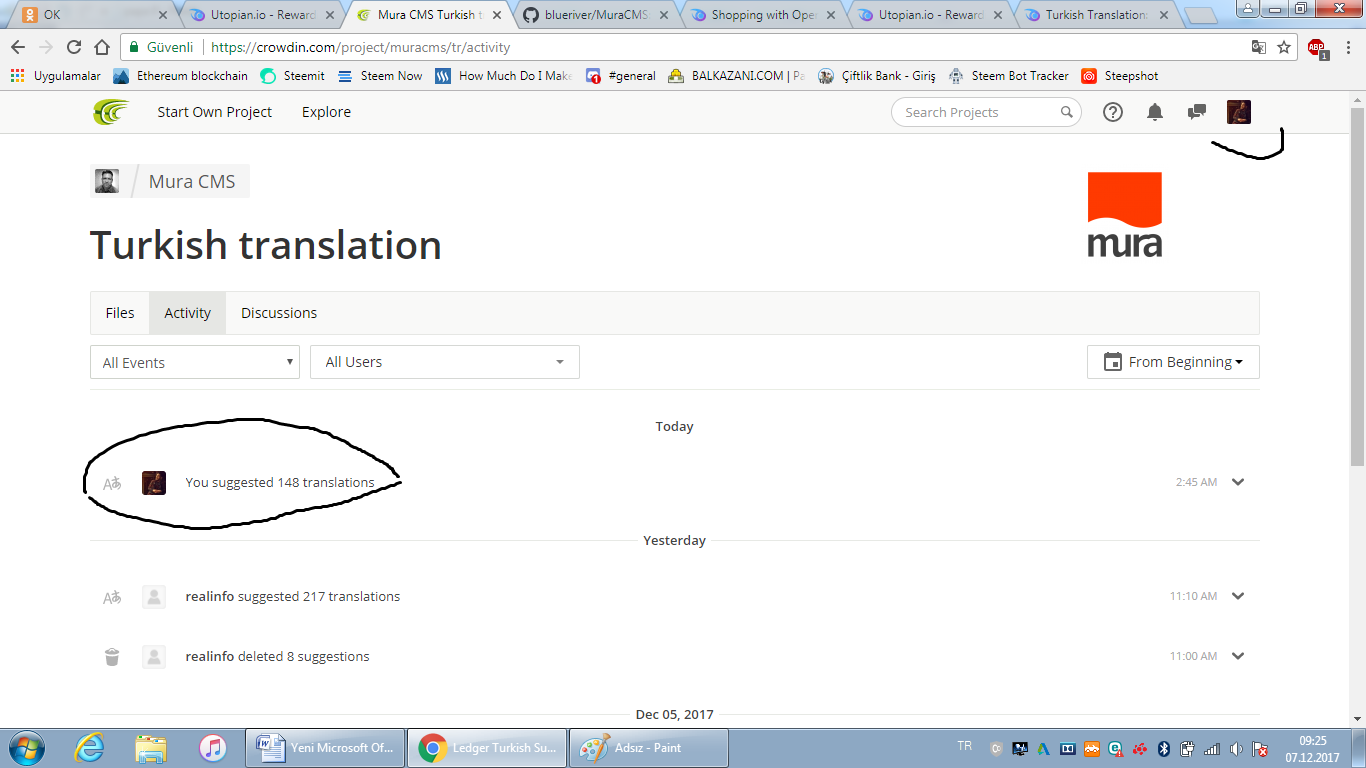Click the Bluetooth tray icon

click(1163, 748)
